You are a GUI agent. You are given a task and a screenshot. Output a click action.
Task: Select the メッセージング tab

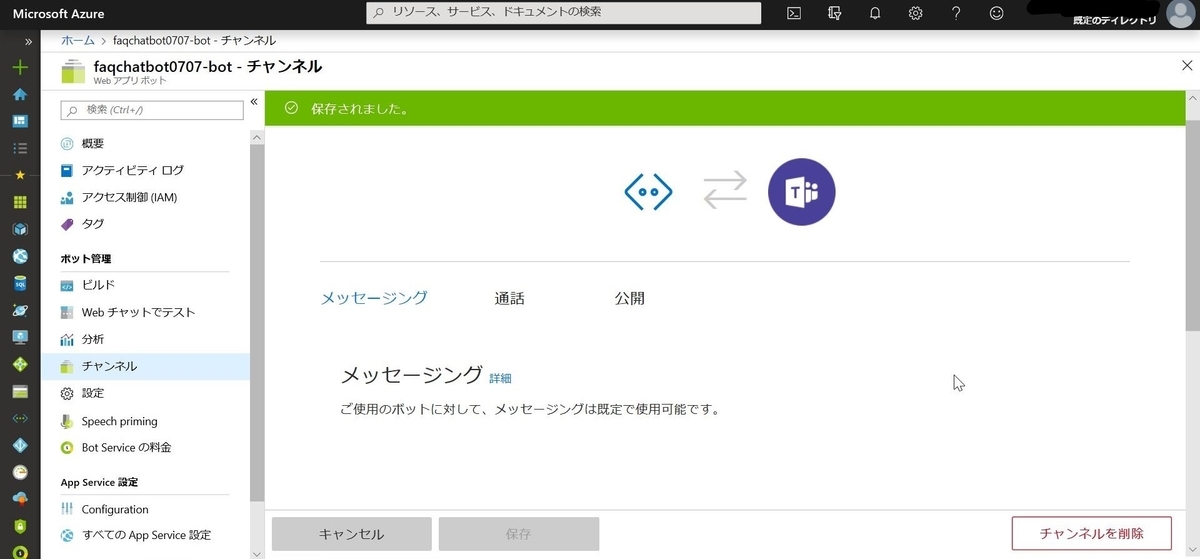374,297
